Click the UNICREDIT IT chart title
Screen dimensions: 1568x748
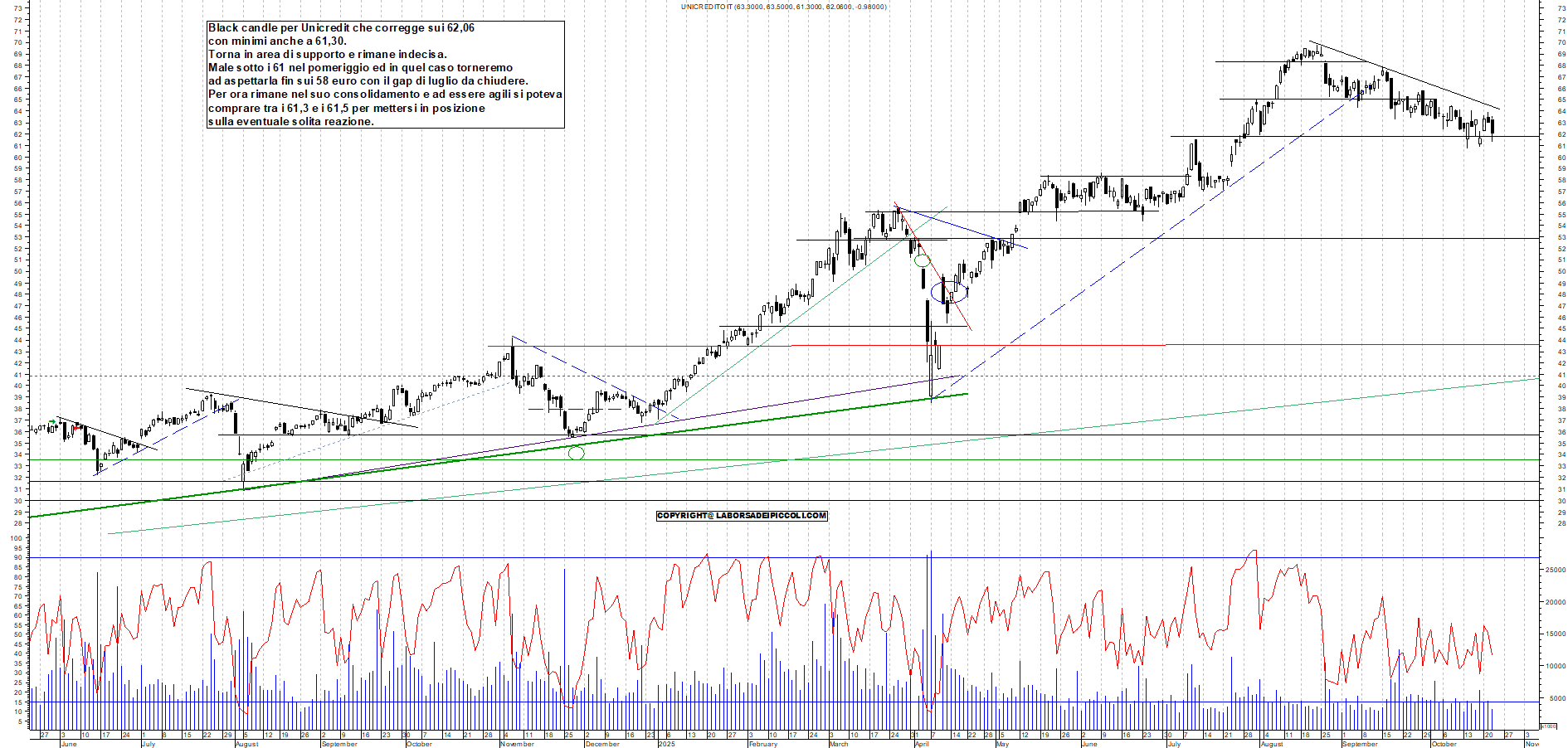pyautogui.click(x=783, y=7)
